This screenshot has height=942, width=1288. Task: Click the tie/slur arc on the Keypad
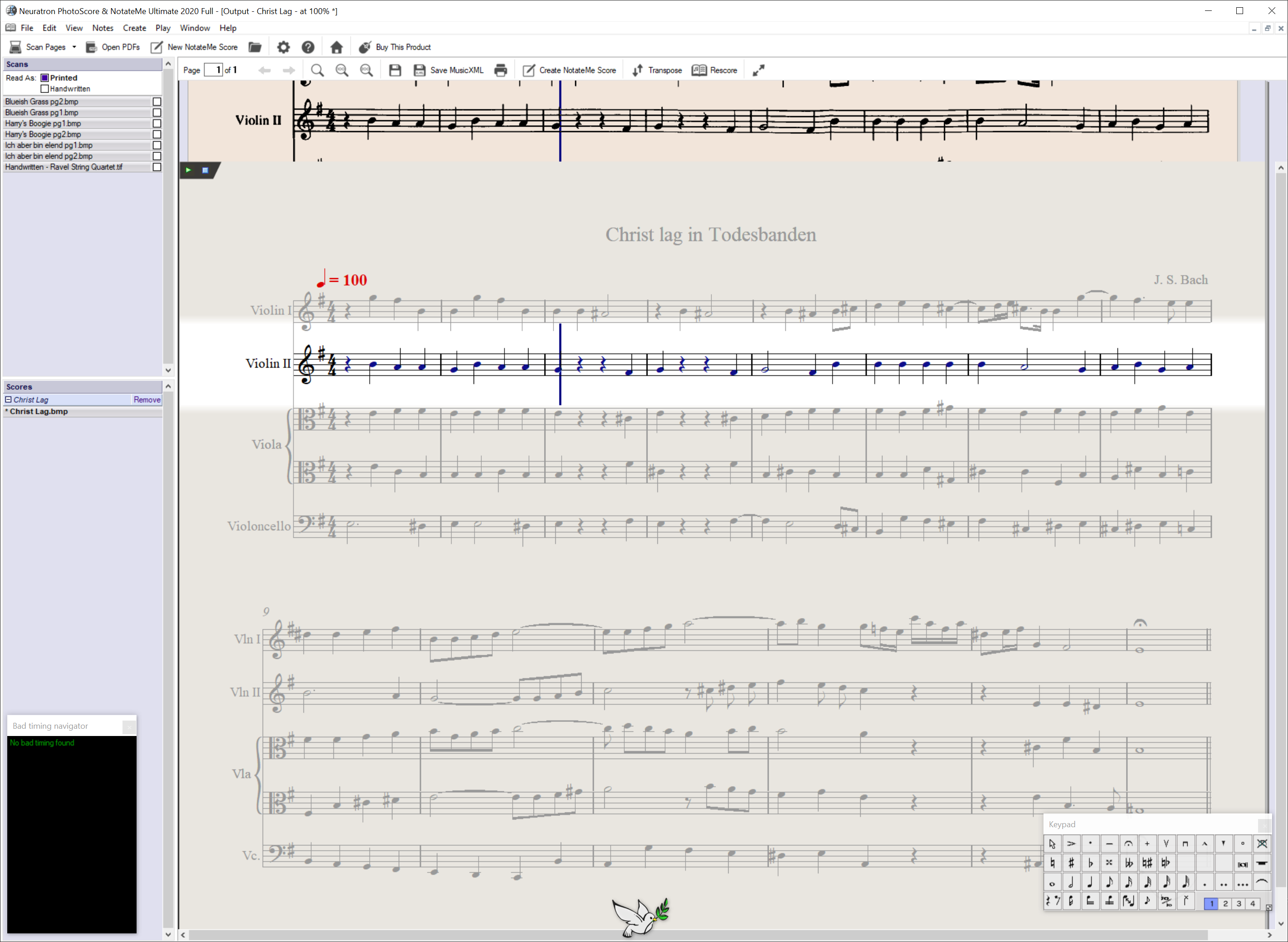[1262, 883]
